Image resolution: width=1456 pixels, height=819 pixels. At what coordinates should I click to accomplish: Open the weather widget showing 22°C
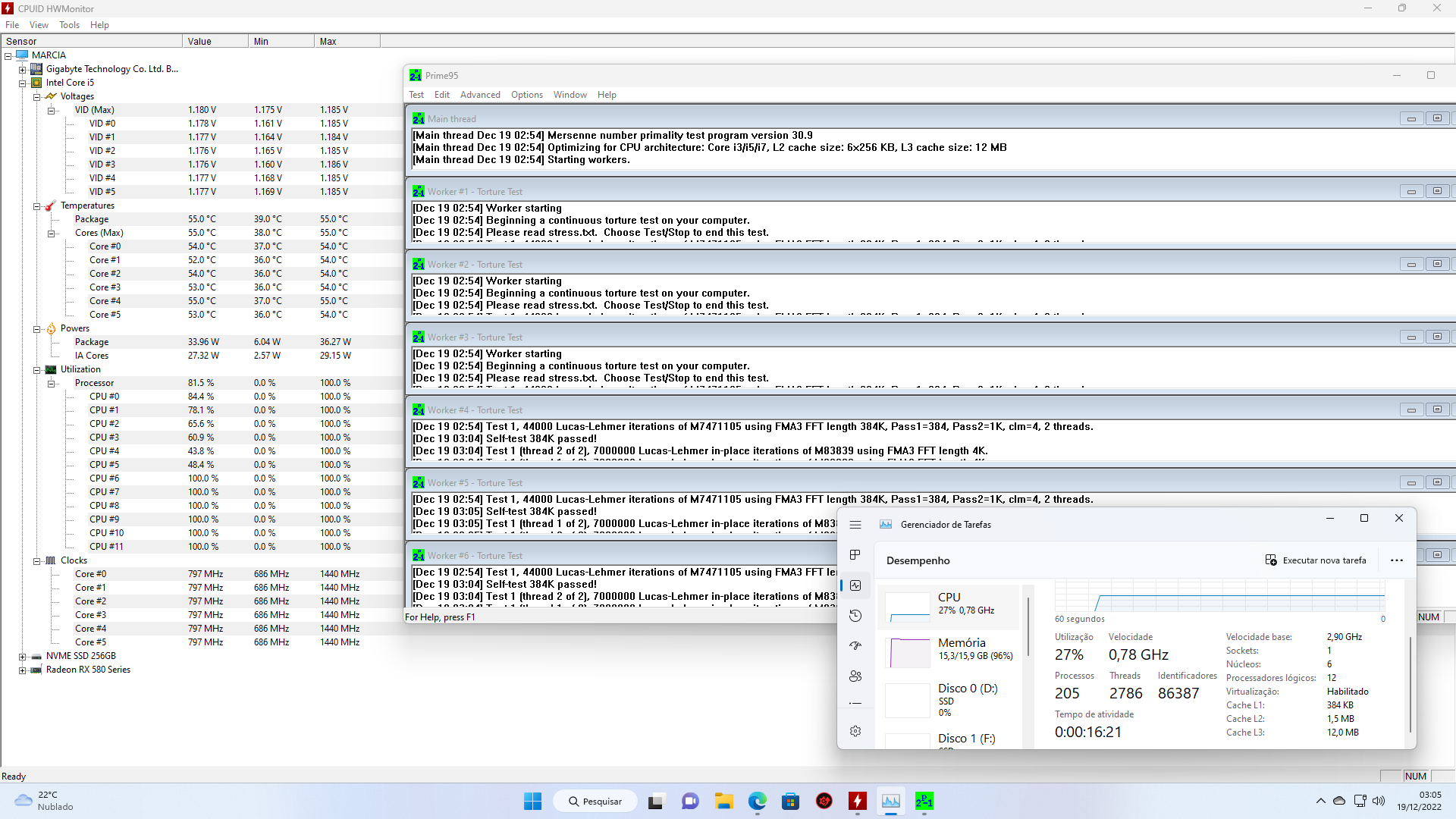tap(45, 801)
